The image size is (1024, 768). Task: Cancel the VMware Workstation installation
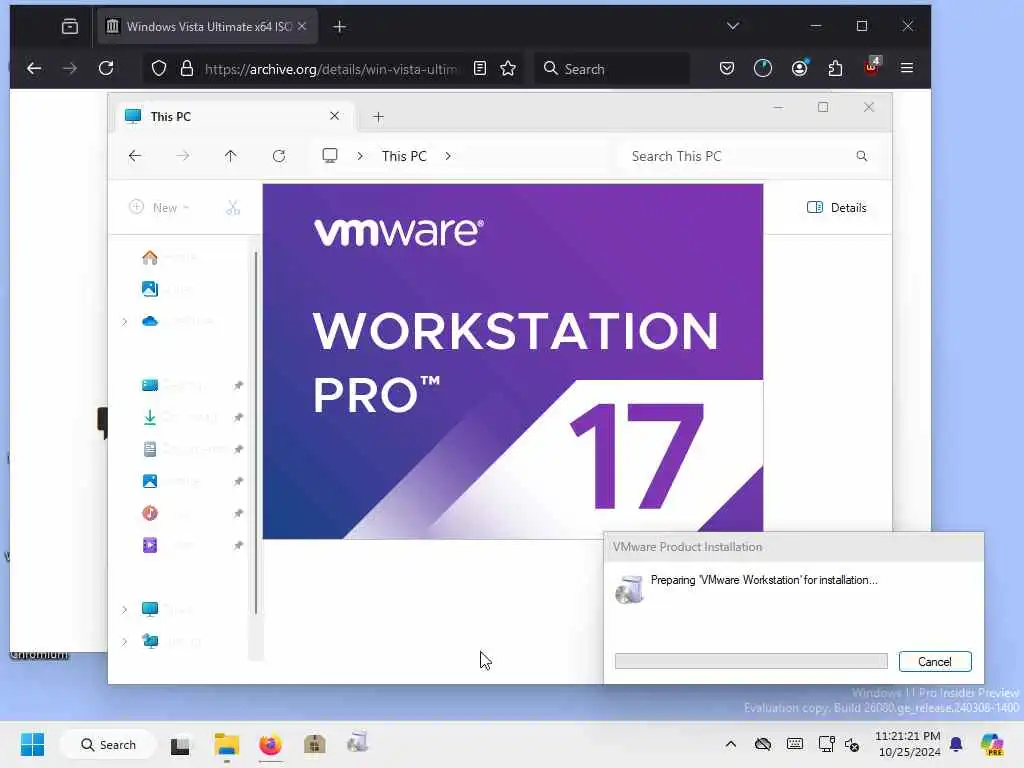[x=935, y=662]
